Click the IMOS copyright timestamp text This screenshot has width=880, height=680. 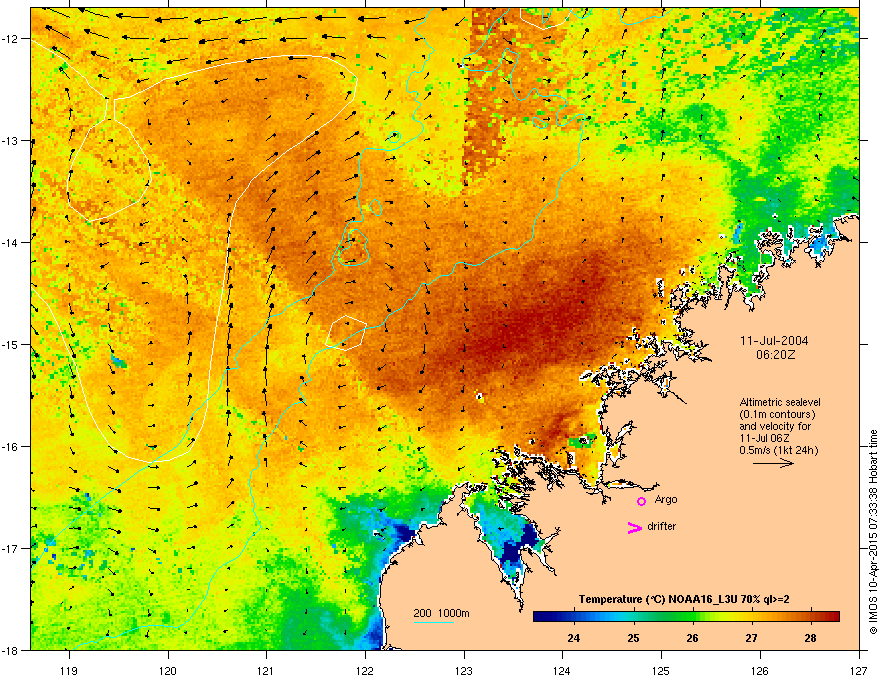pyautogui.click(x=873, y=532)
